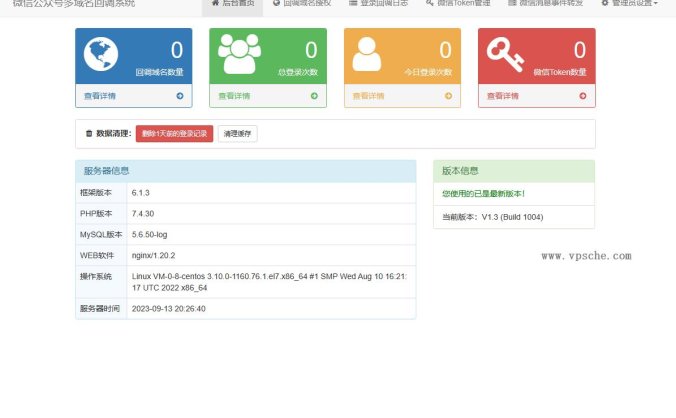Expand the 管理员设置 dropdown menu
Image resolution: width=676 pixels, height=418 pixels.
coord(629,3)
